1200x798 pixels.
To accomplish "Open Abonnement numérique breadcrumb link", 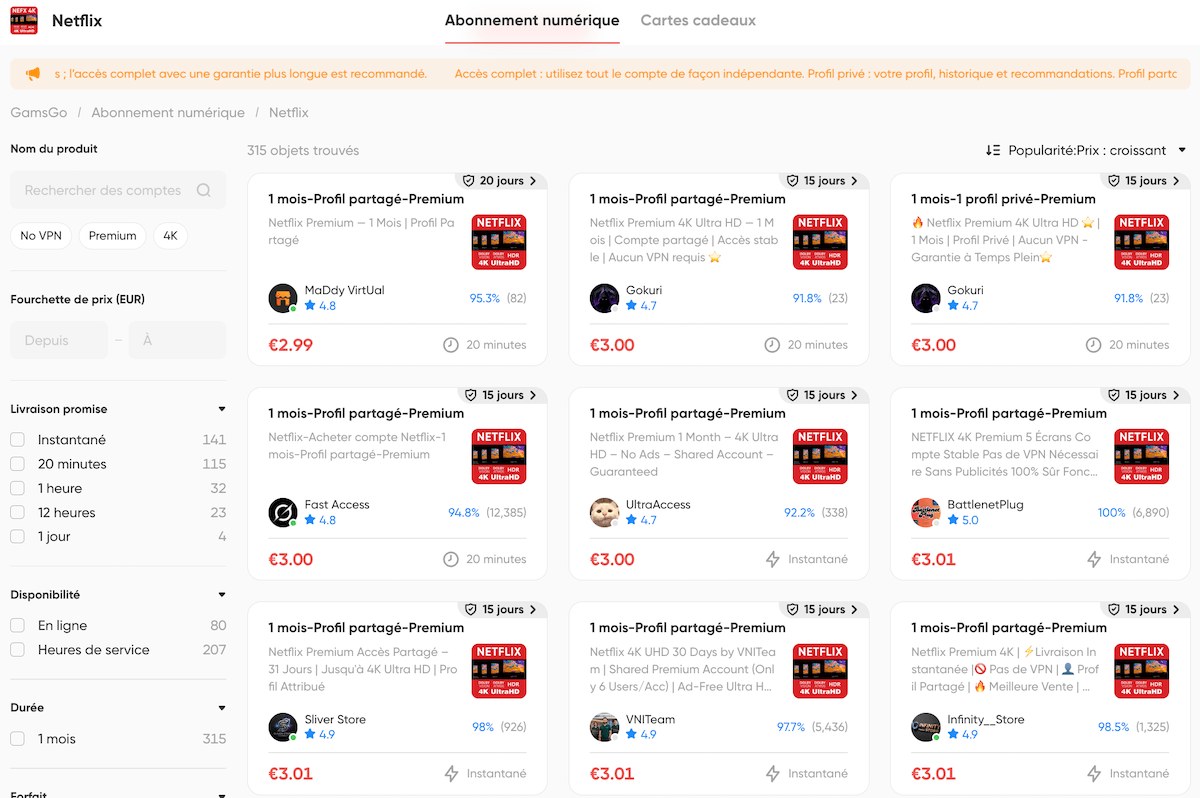I will pyautogui.click(x=168, y=113).
